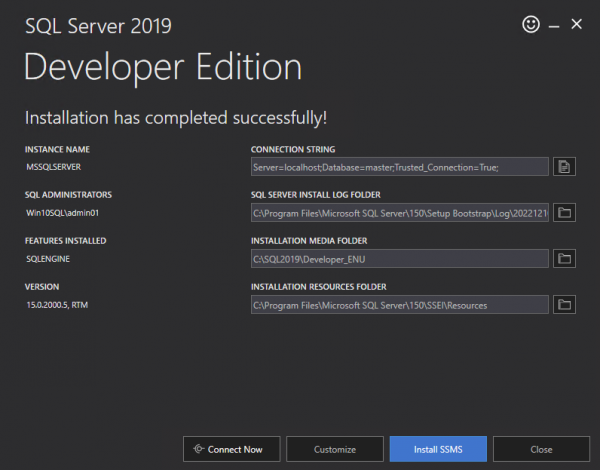The image size is (600, 470).
Task: Select the installation resources folder path field
Action: tap(400, 305)
